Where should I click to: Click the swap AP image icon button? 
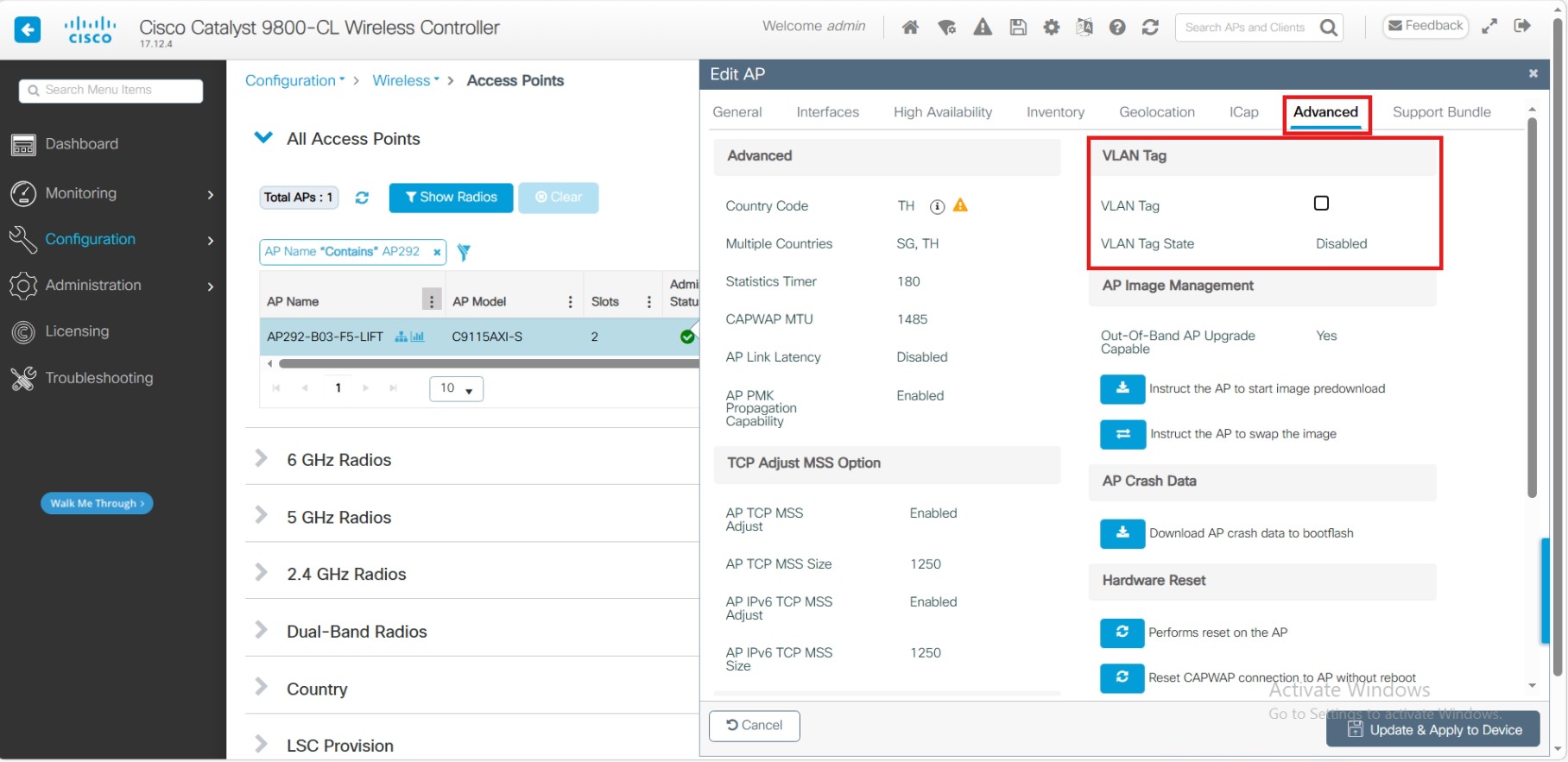pyautogui.click(x=1122, y=434)
